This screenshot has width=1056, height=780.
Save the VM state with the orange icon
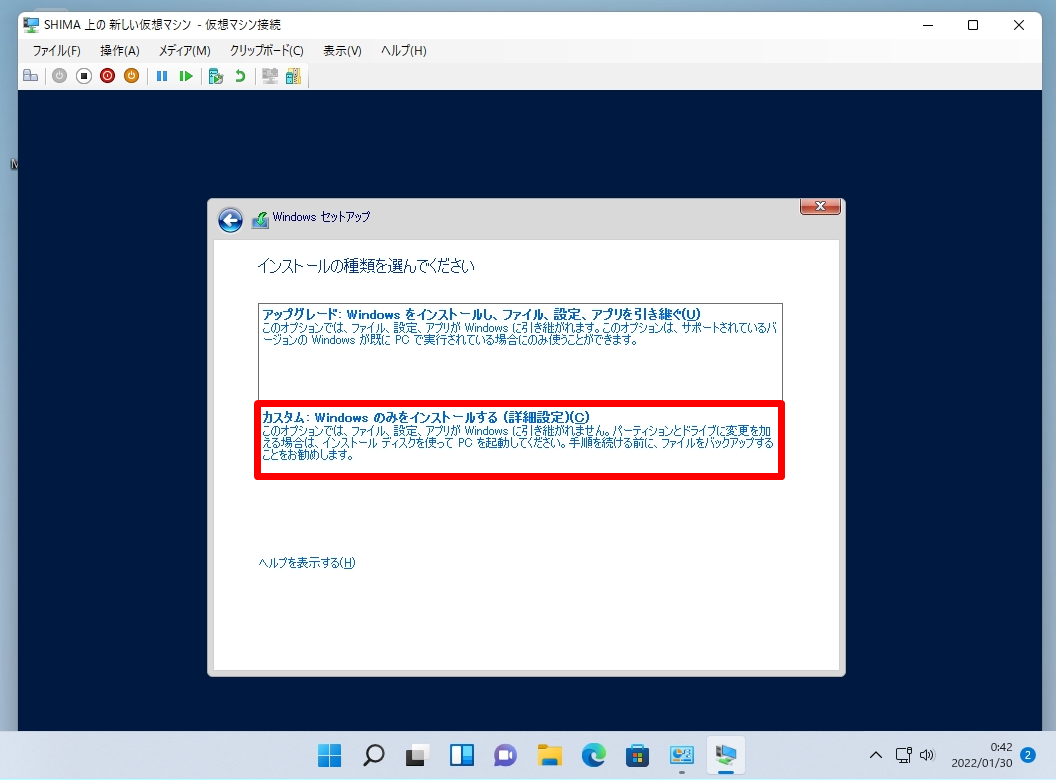point(131,76)
